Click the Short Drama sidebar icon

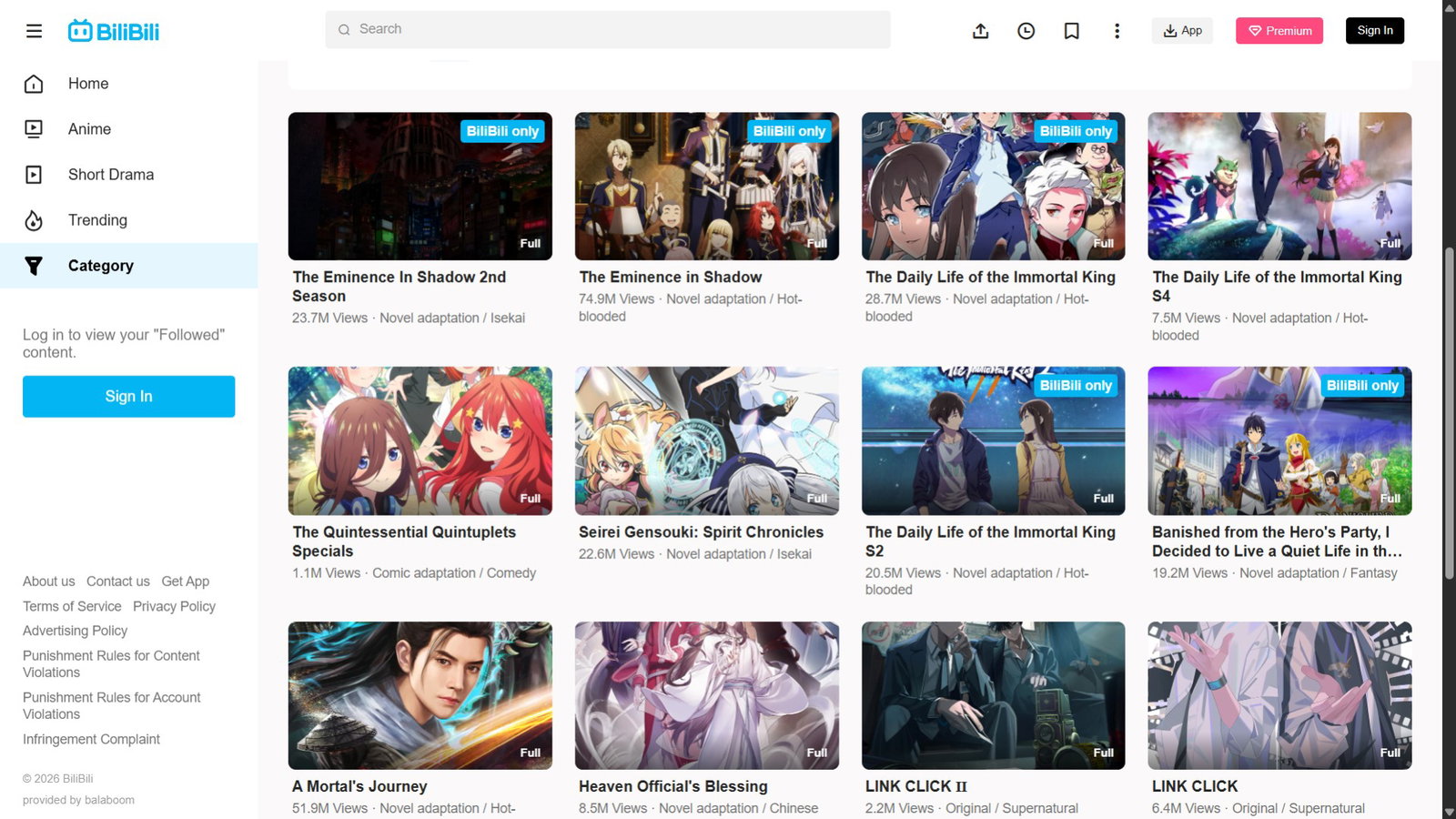[34, 175]
